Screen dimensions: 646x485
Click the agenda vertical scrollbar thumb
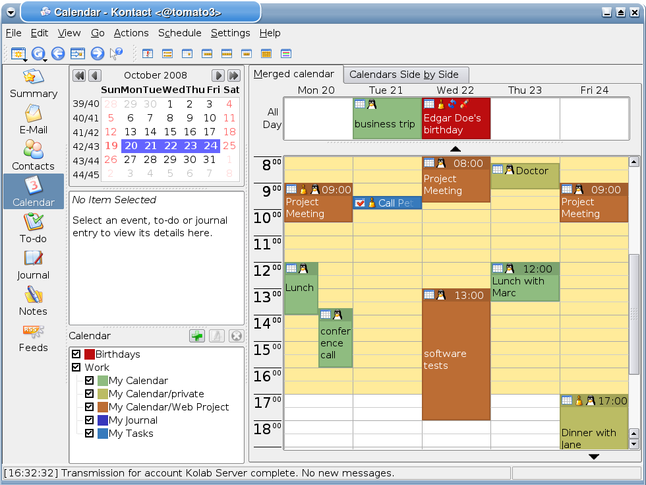(x=634, y=314)
